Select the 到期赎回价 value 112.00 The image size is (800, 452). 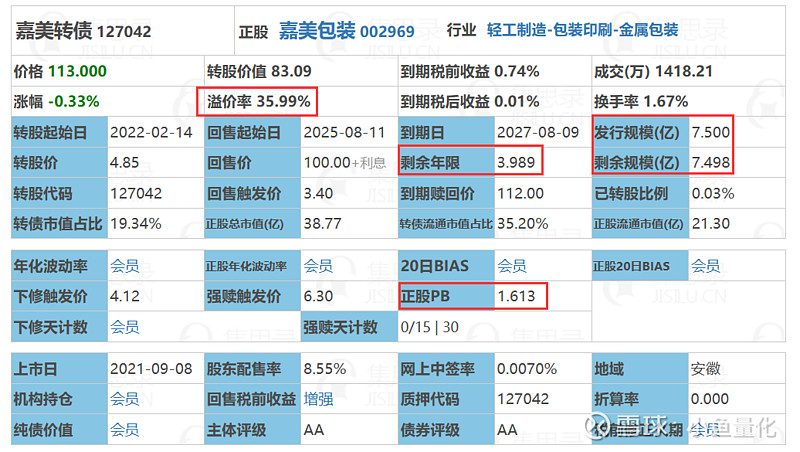[521, 193]
